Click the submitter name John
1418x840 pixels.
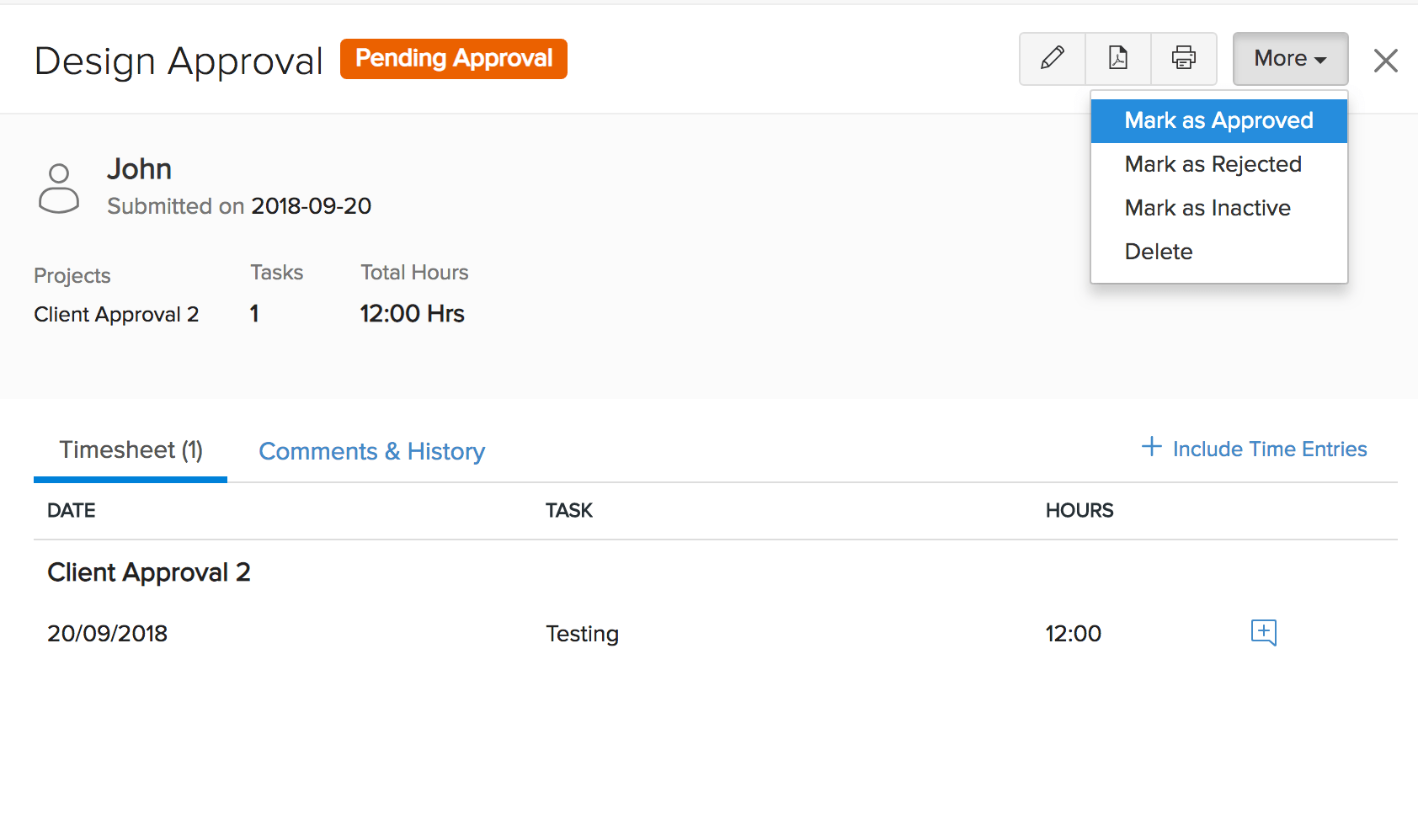point(139,170)
